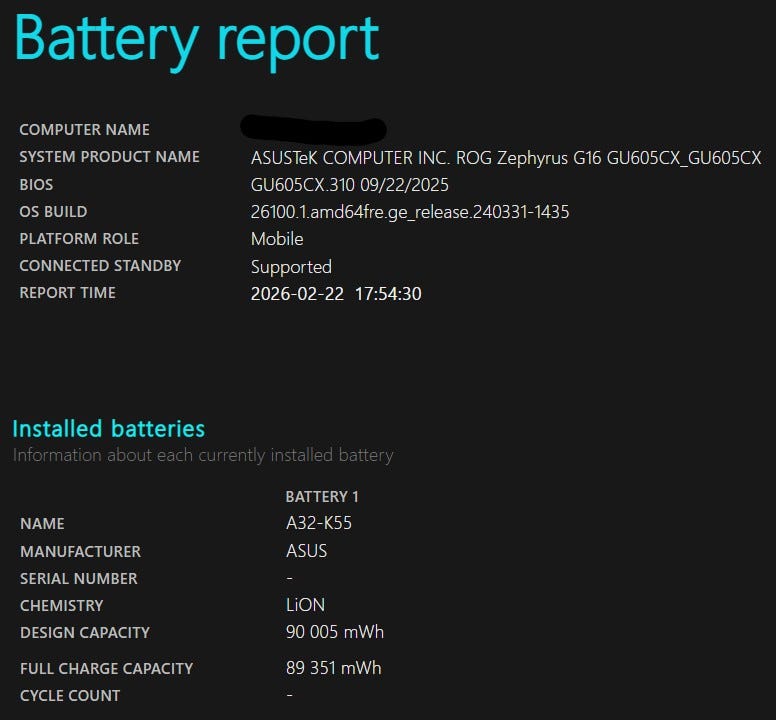Select the PLATFORM ROLE label
Viewport: 776px width, 720px height.
[79, 239]
